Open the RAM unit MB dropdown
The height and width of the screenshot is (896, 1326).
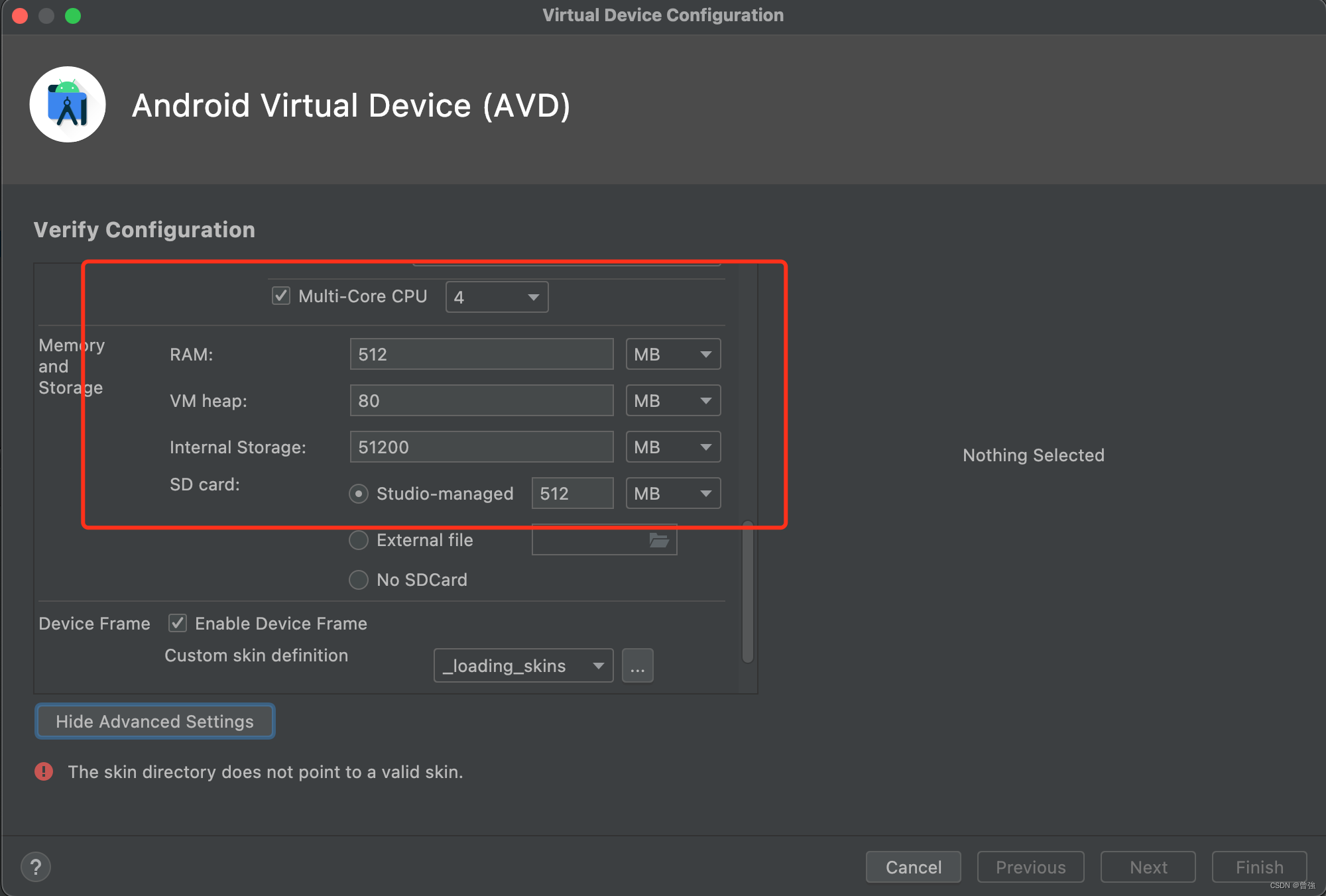pyautogui.click(x=673, y=355)
